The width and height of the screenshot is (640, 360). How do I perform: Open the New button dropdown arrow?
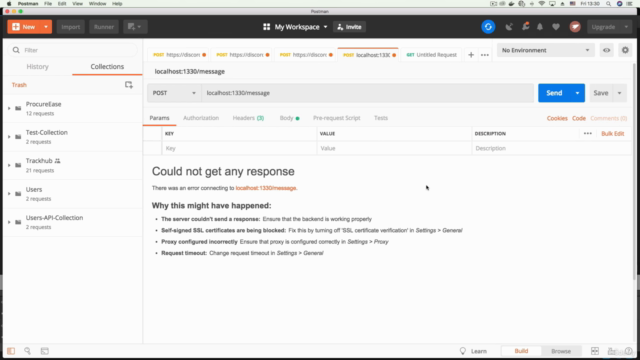[x=46, y=27]
